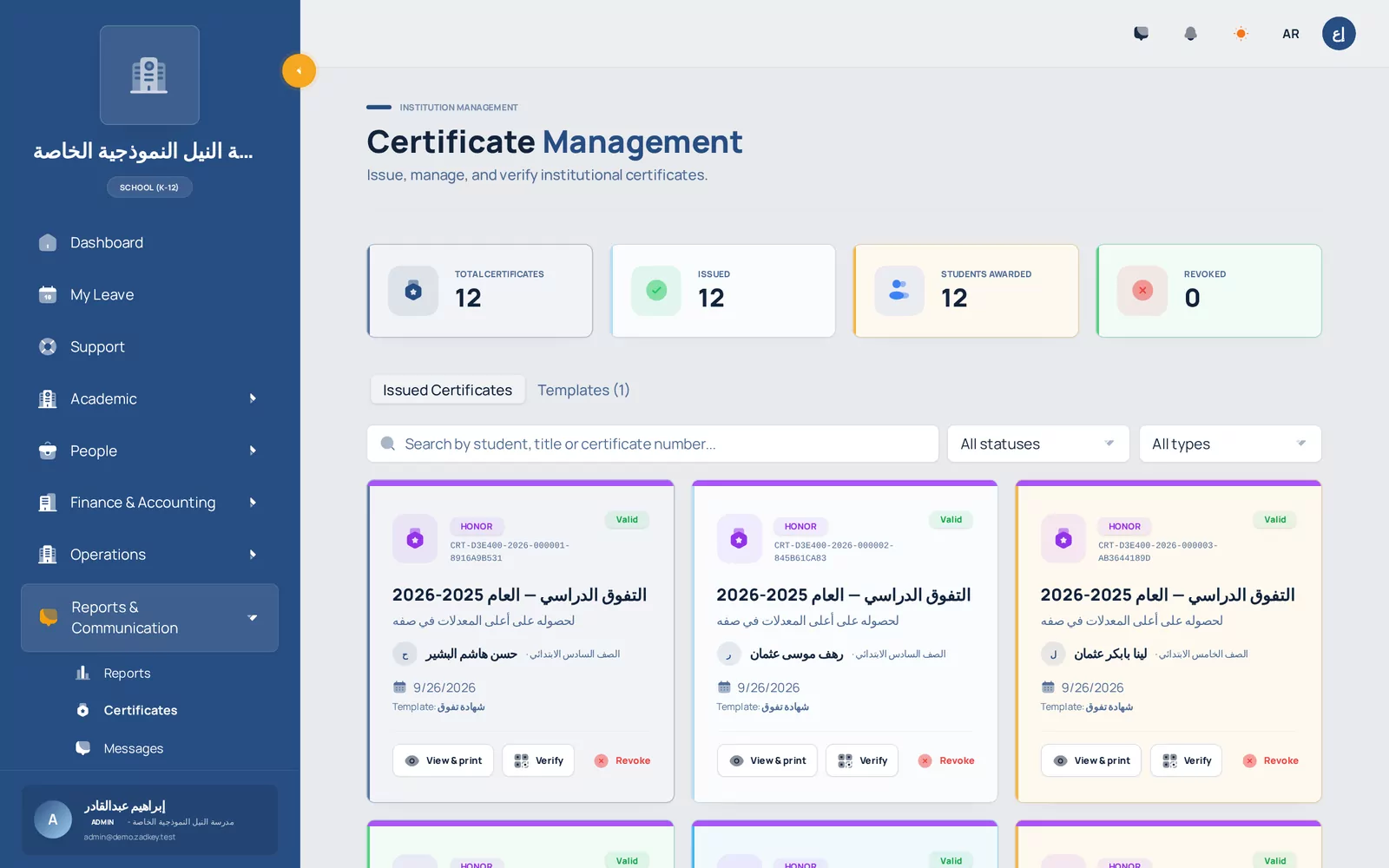The height and width of the screenshot is (868, 1389).
Task: Revoke certificate ending 000001
Action: [622, 760]
